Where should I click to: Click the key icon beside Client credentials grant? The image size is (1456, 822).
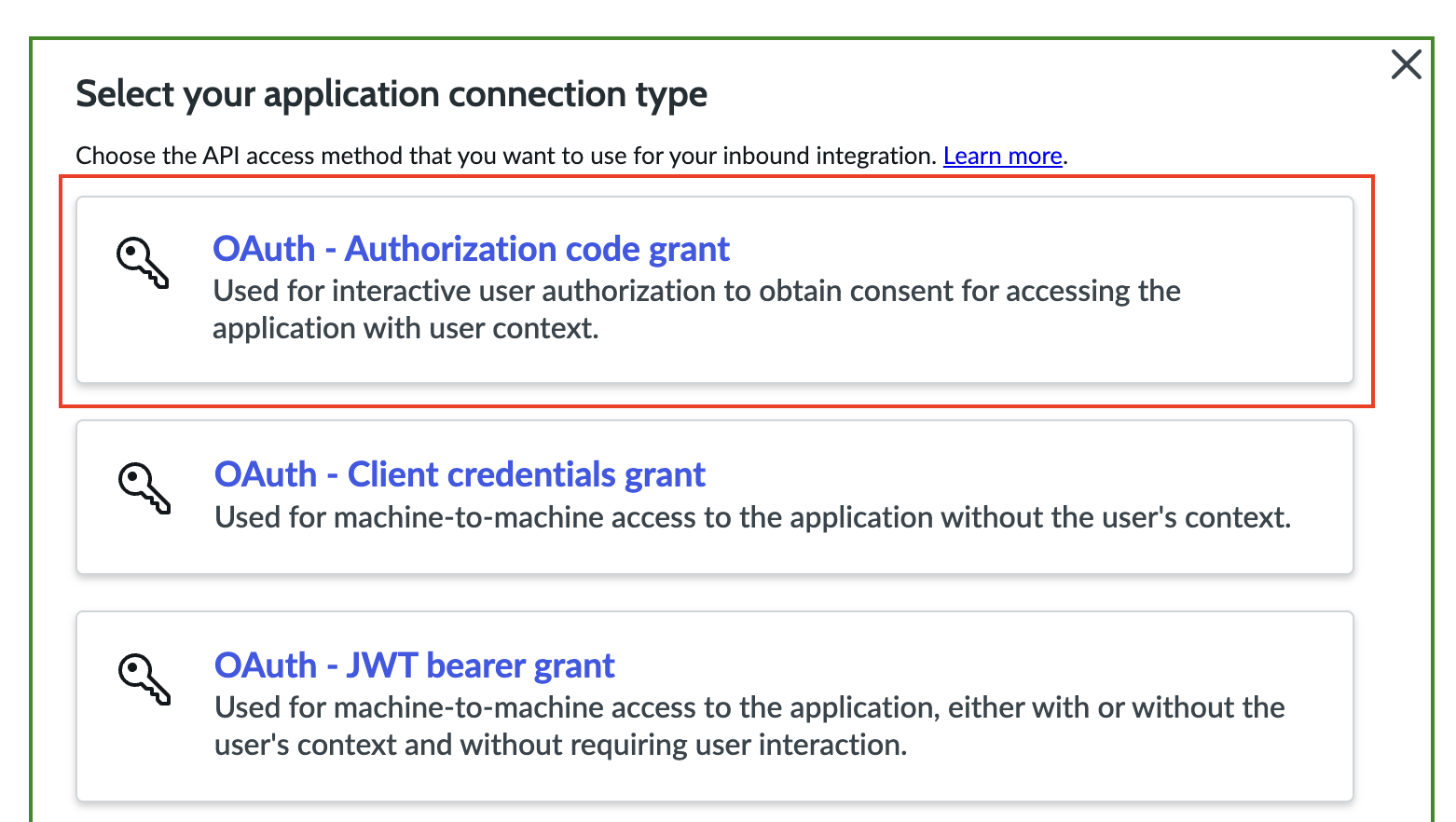point(144,488)
